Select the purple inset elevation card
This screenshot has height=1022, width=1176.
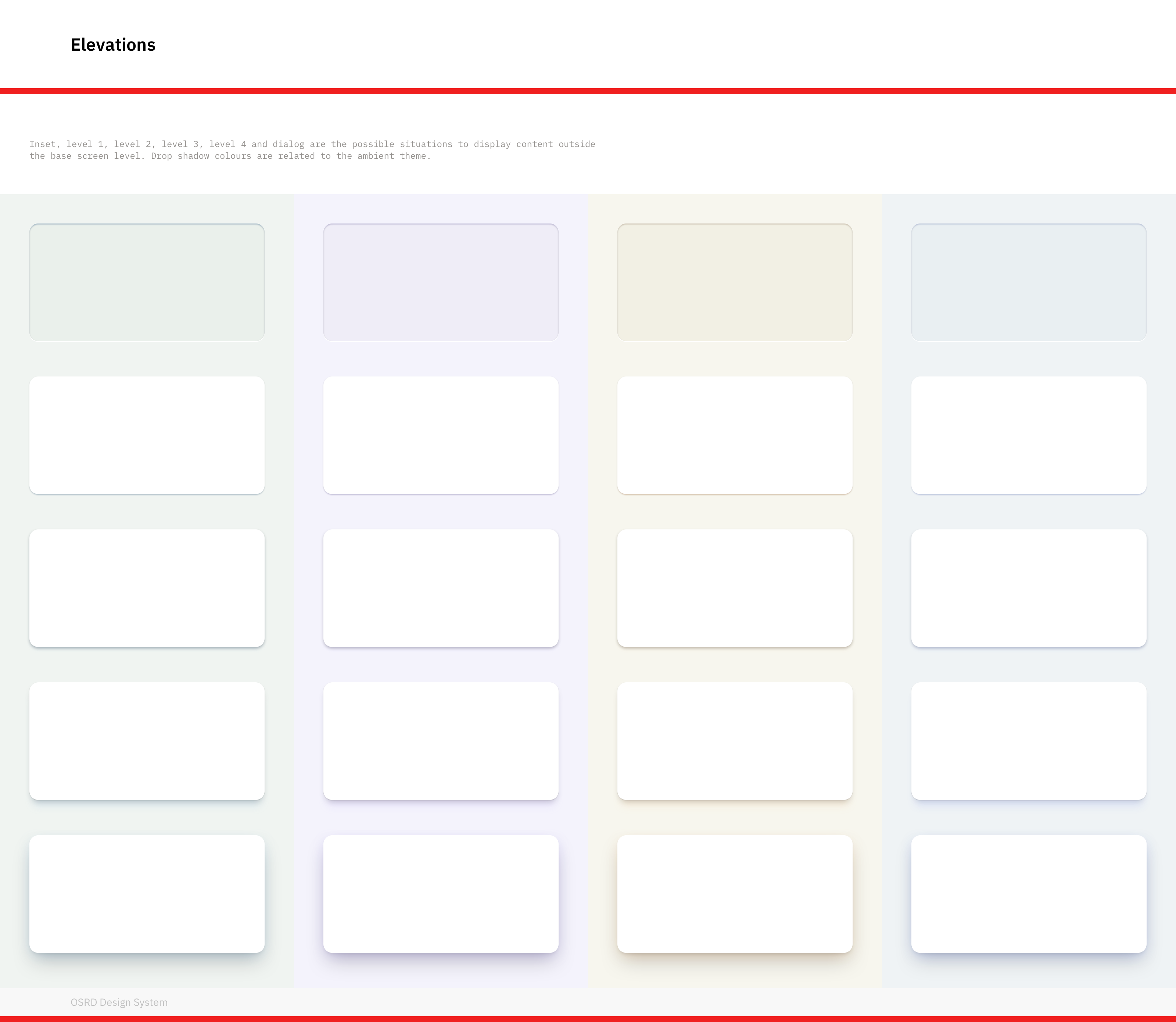pos(441,282)
